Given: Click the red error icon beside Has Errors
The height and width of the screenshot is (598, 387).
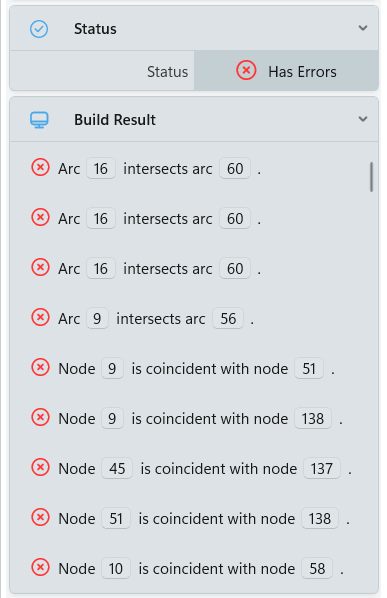Looking at the screenshot, I should click(246, 71).
